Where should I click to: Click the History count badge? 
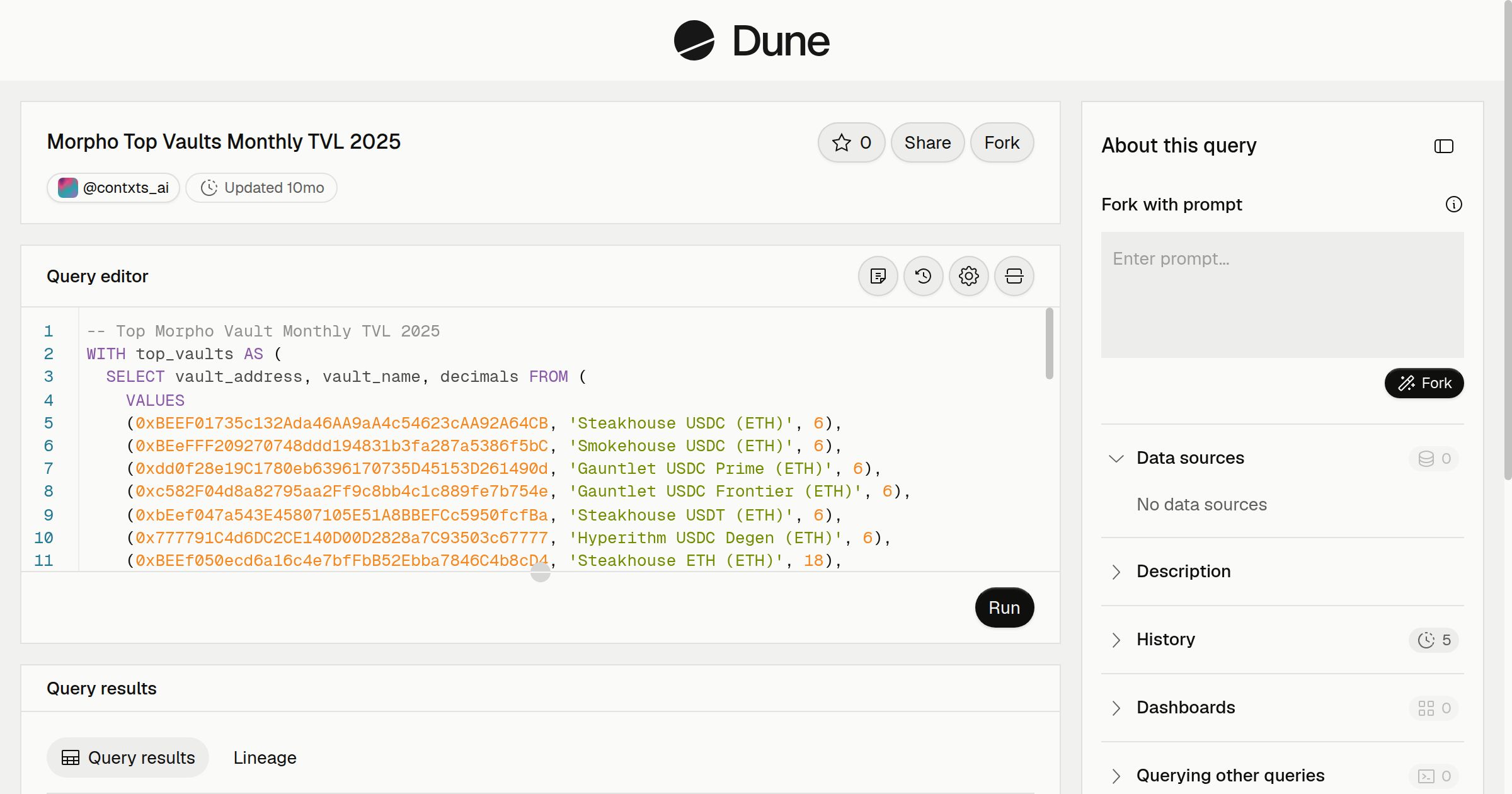[1434, 640]
